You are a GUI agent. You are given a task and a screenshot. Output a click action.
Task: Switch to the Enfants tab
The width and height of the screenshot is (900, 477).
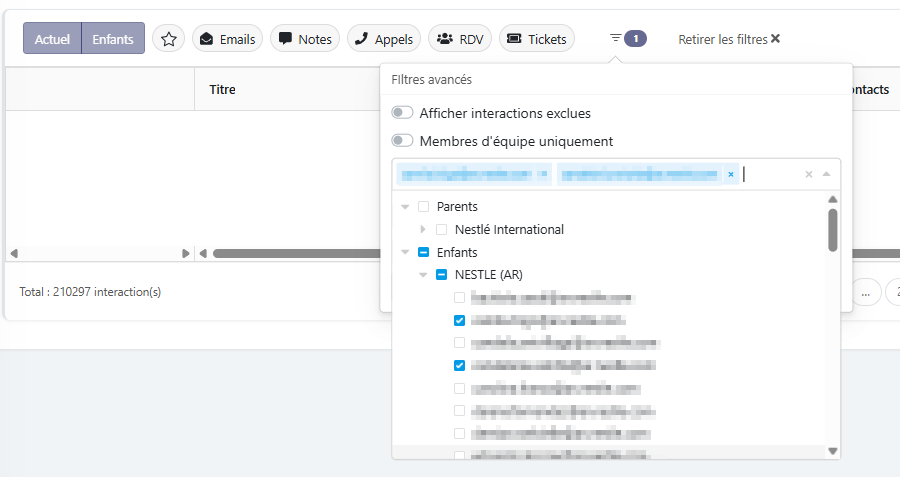[113, 39]
